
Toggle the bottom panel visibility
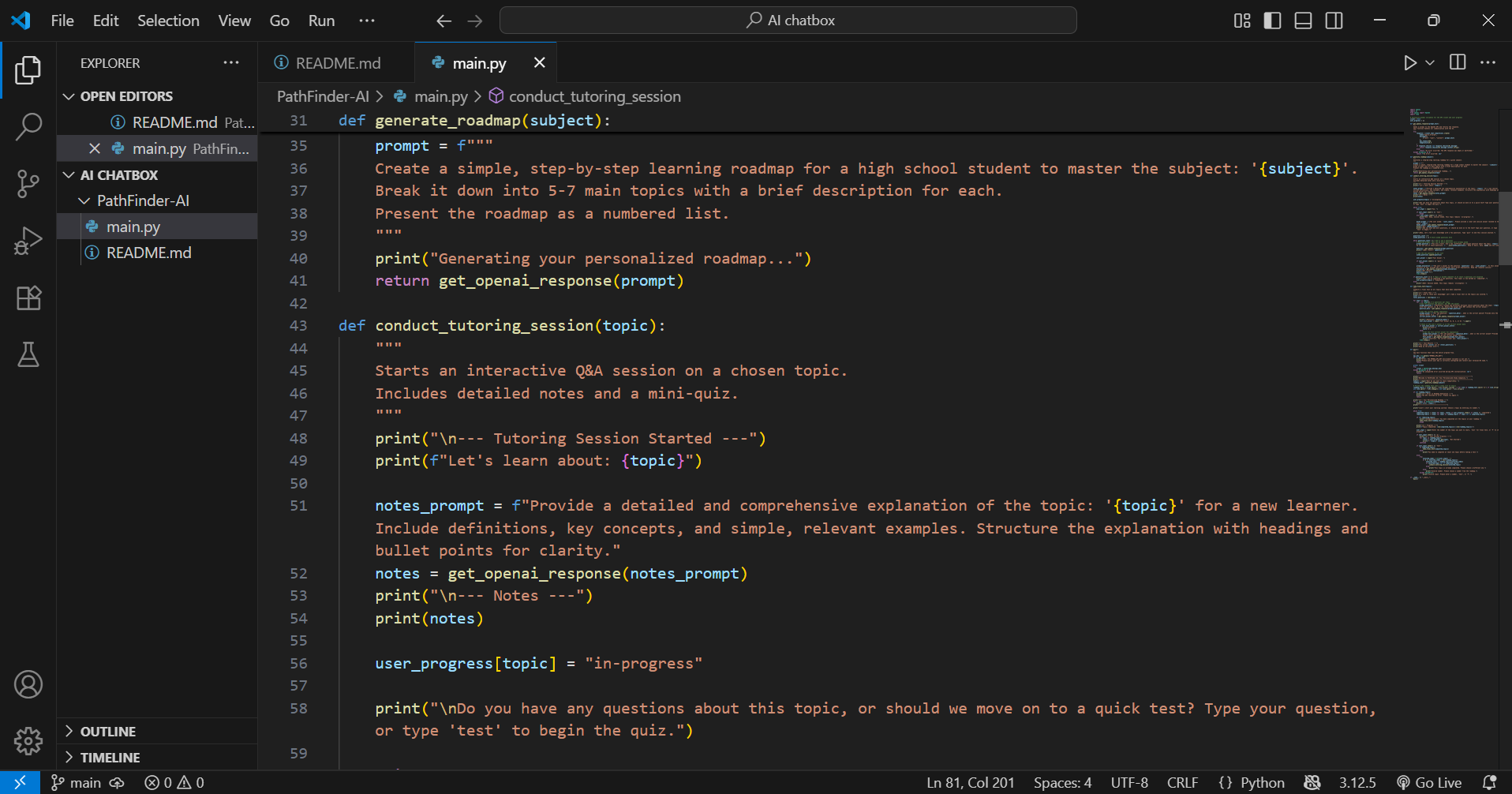click(1303, 21)
